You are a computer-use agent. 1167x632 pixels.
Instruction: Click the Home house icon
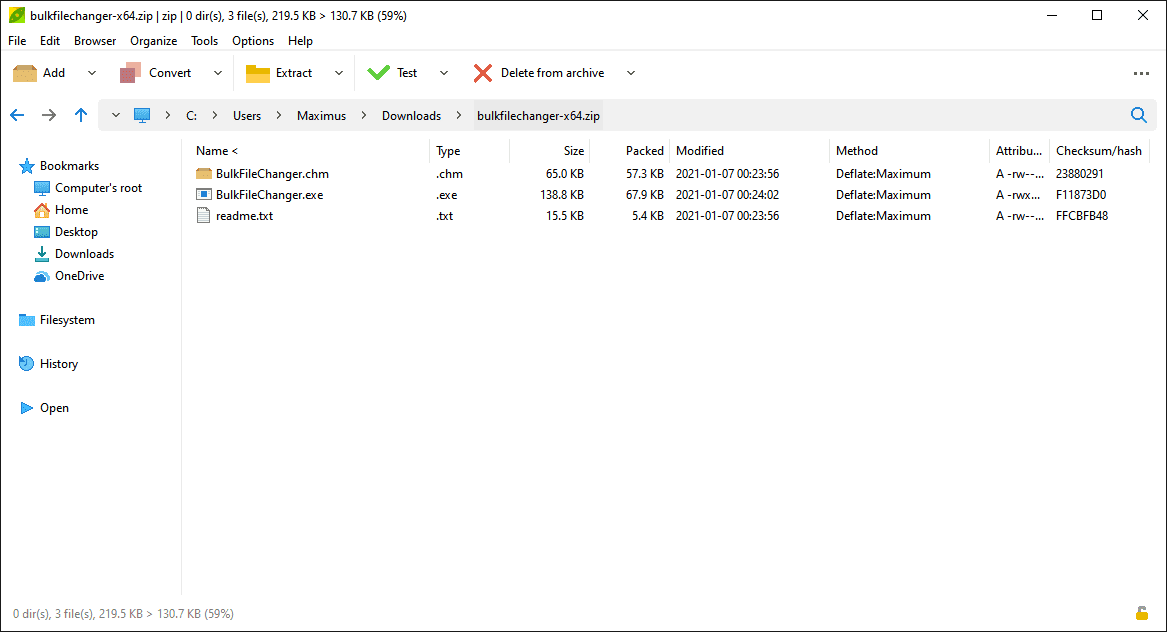pyautogui.click(x=42, y=210)
